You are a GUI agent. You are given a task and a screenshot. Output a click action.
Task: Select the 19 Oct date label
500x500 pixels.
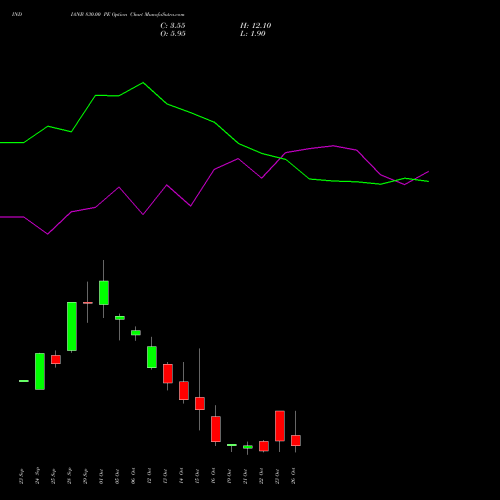point(229,476)
